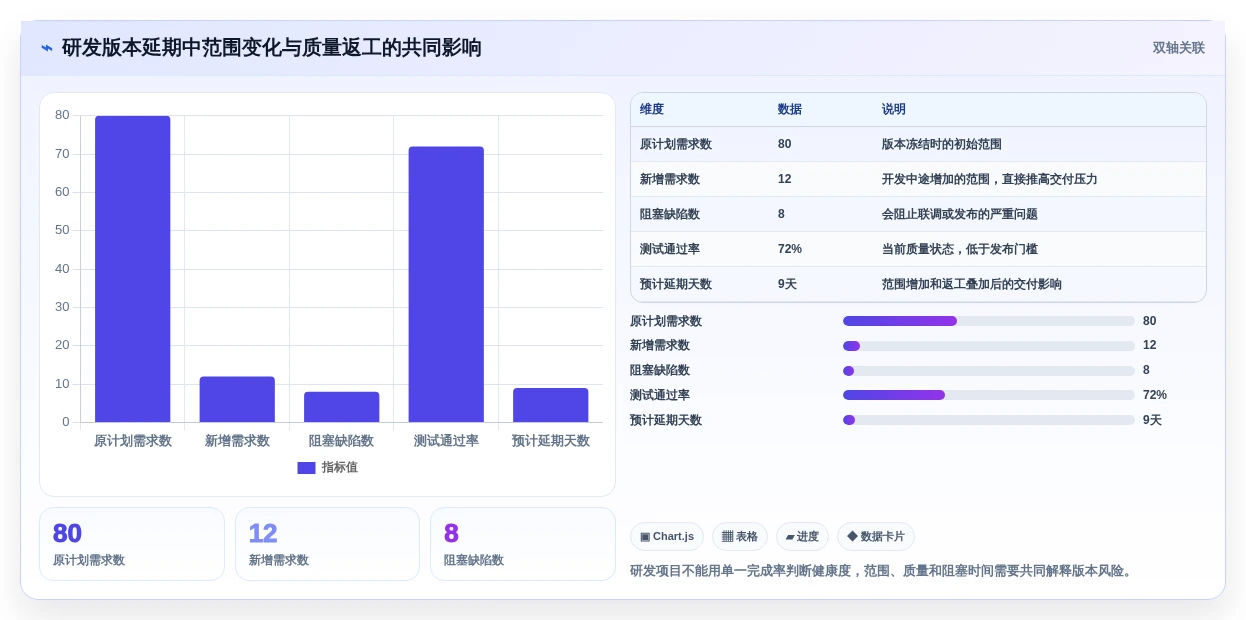Viewport: 1246px width, 620px height.
Task: Click the lightning icon beside the title
Action: click(x=47, y=48)
